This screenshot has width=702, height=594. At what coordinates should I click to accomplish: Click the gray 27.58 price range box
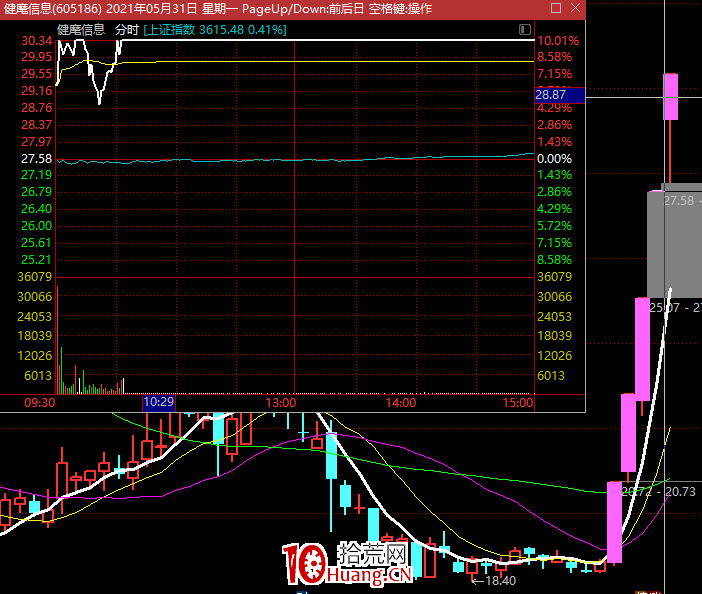click(x=674, y=240)
